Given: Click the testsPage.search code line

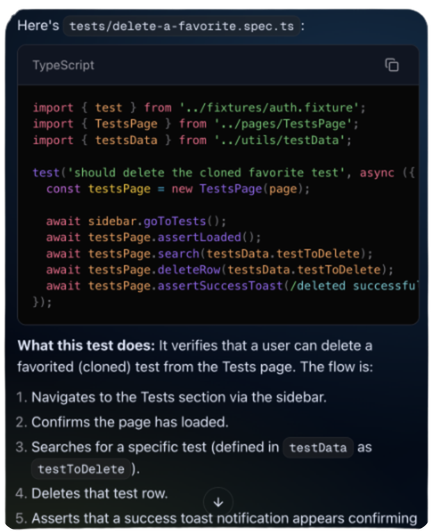Looking at the screenshot, I should pyautogui.click(x=209, y=254).
